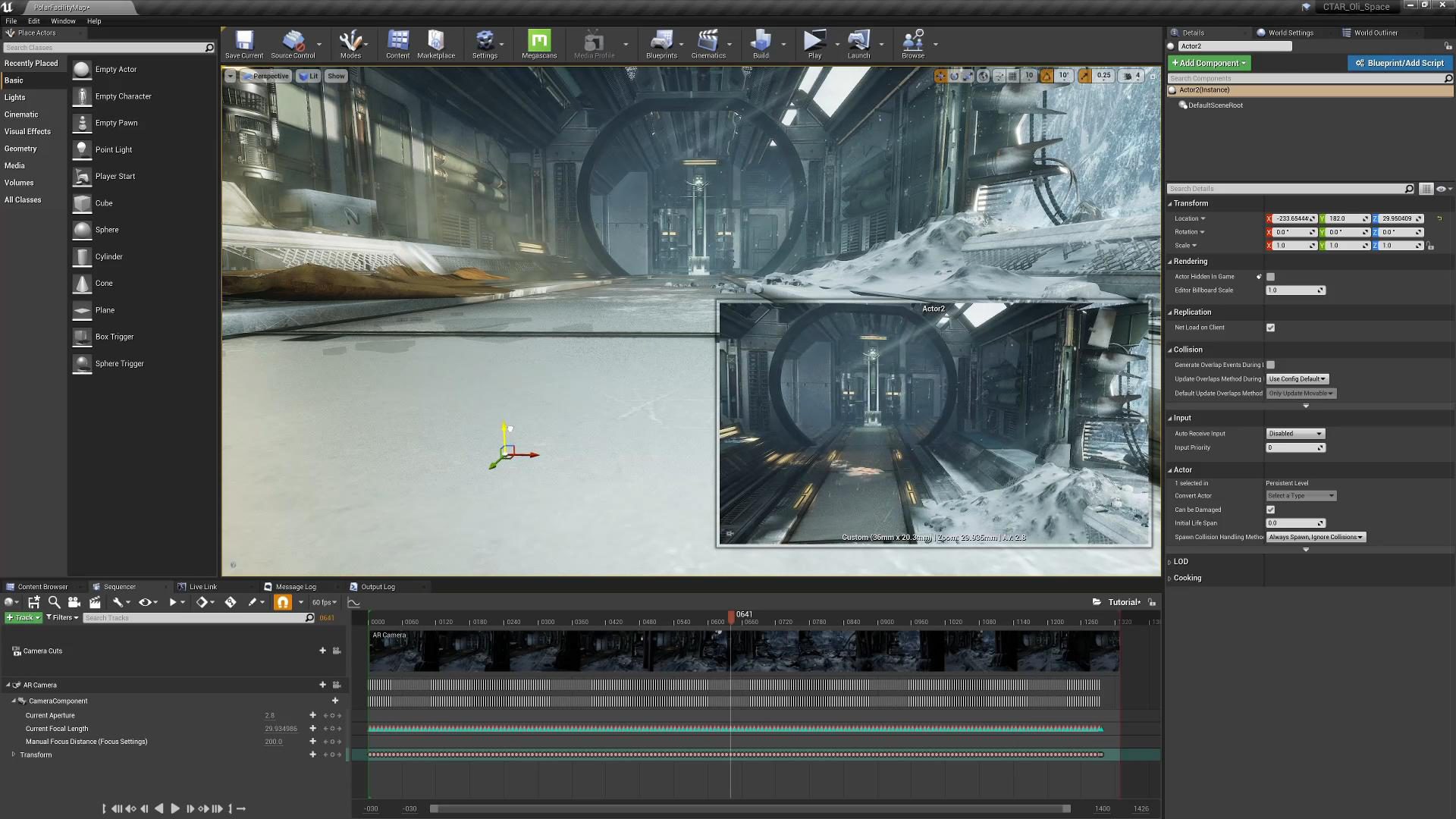The width and height of the screenshot is (1456, 819).
Task: Open the Window menu item
Action: (x=62, y=20)
